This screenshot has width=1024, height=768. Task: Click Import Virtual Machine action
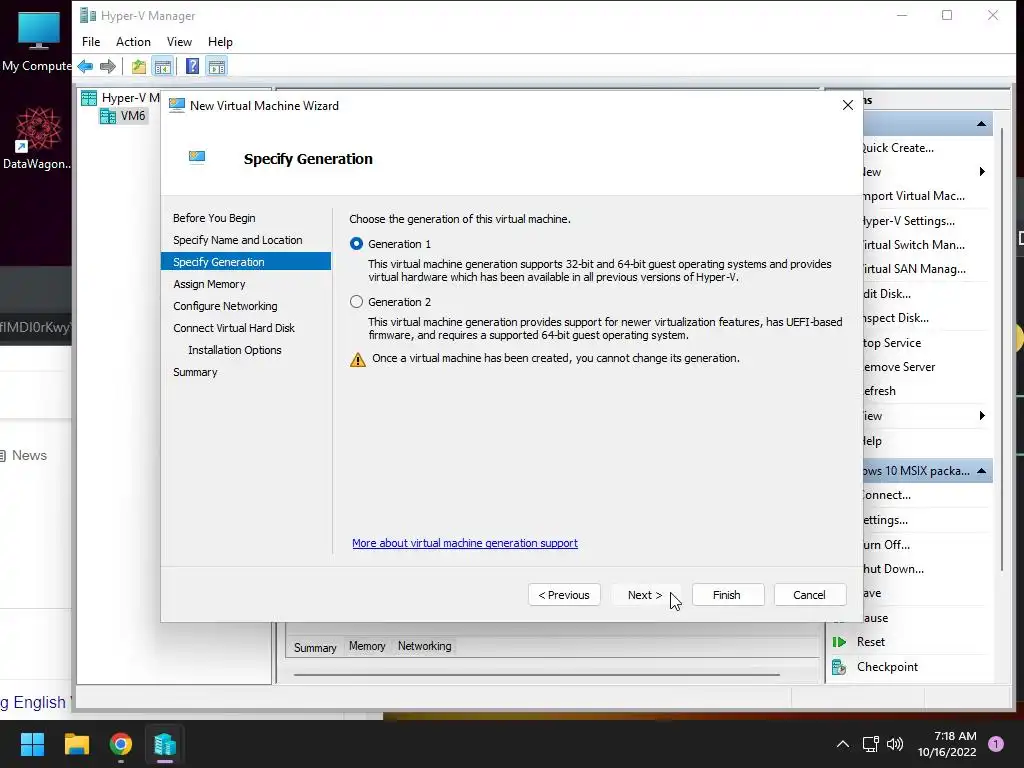[913, 197]
